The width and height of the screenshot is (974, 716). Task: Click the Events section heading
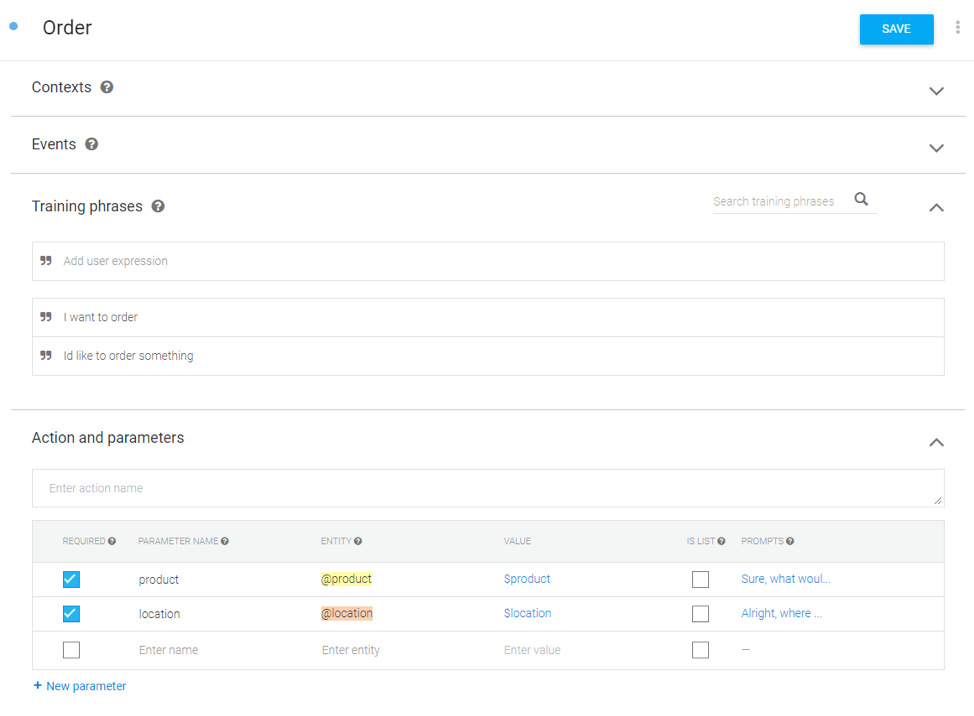[54, 144]
